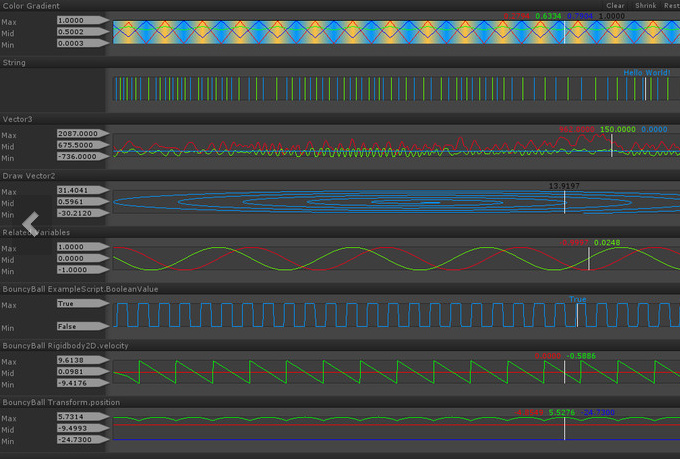Screen dimensions: 680x459
Task: Click the Shrink button
Action: point(645,6)
